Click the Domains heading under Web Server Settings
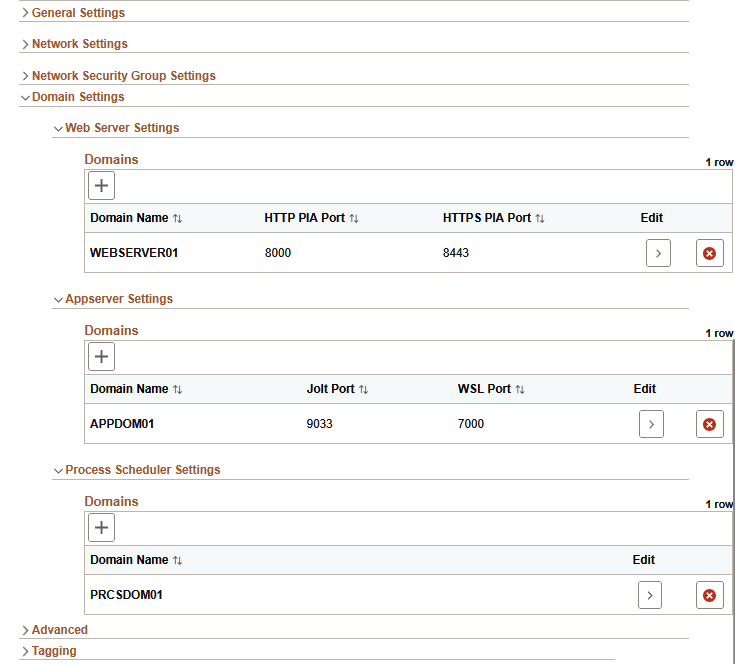The image size is (735, 664). click(111, 160)
